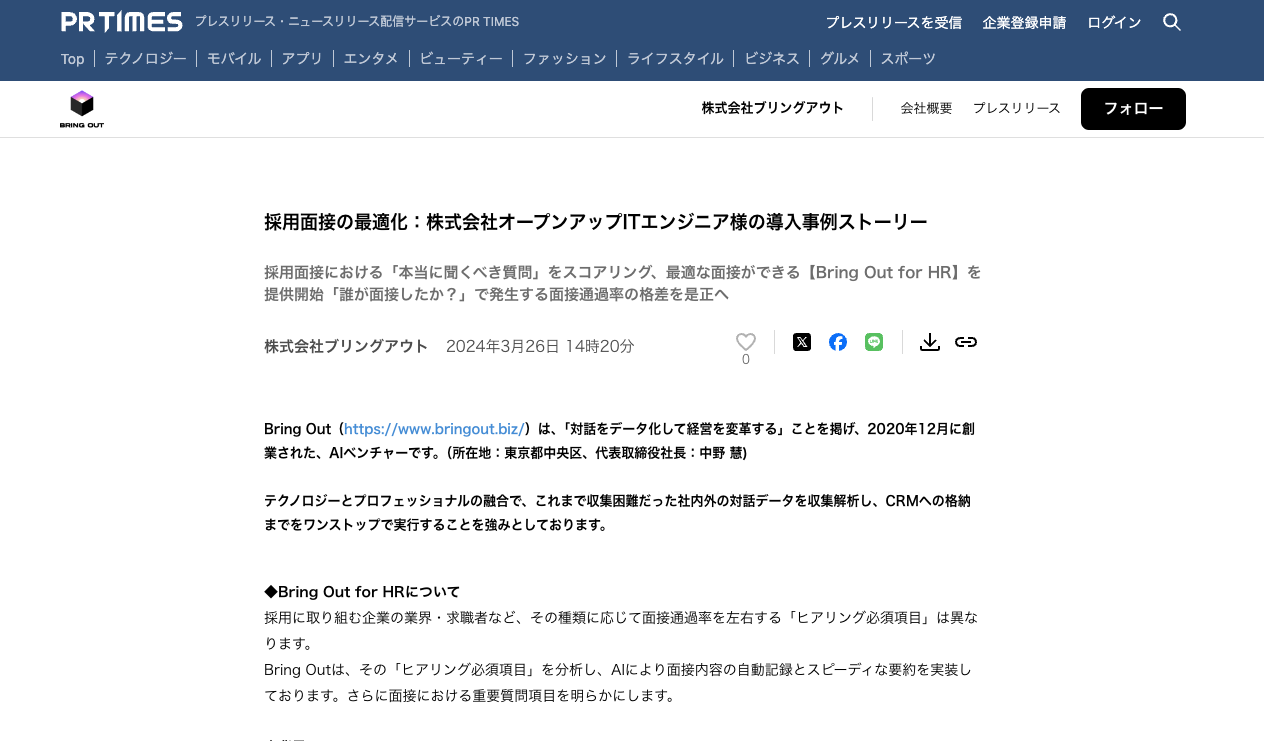
Task: Open the グルメ category
Action: click(x=840, y=59)
